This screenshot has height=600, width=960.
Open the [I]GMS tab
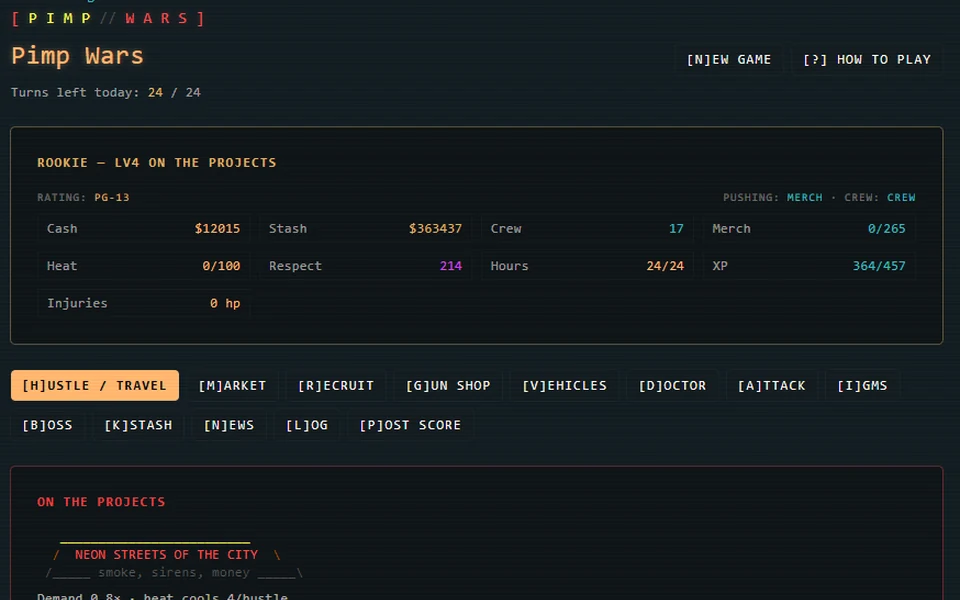pos(862,385)
